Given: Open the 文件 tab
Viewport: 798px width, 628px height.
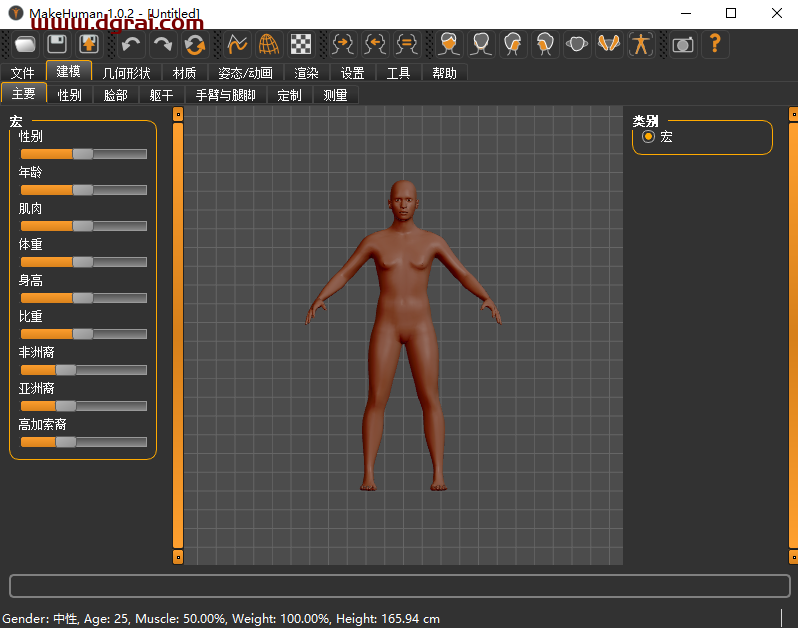Looking at the screenshot, I should [23, 73].
